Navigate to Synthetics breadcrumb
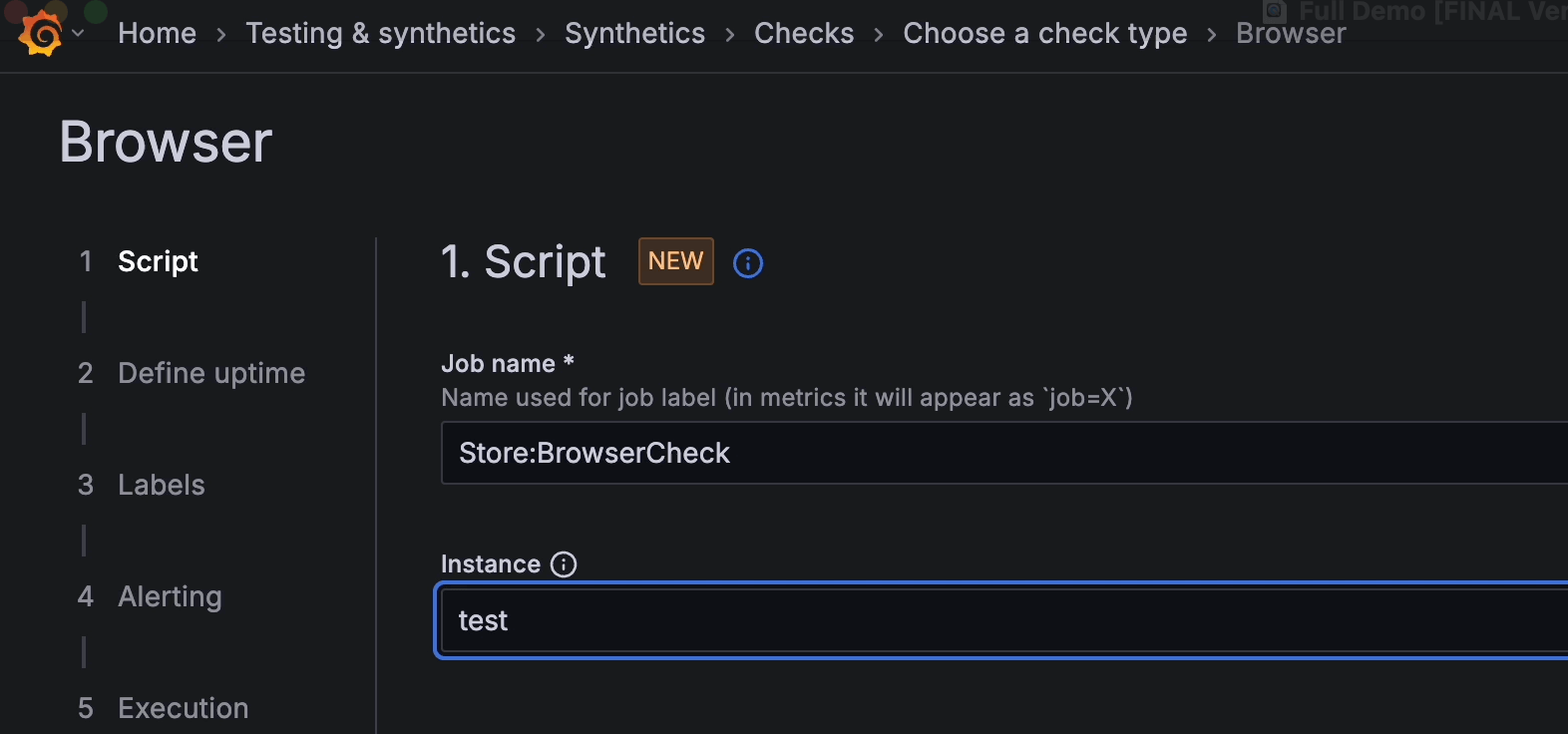Screen dimensions: 1568x734 [634, 34]
